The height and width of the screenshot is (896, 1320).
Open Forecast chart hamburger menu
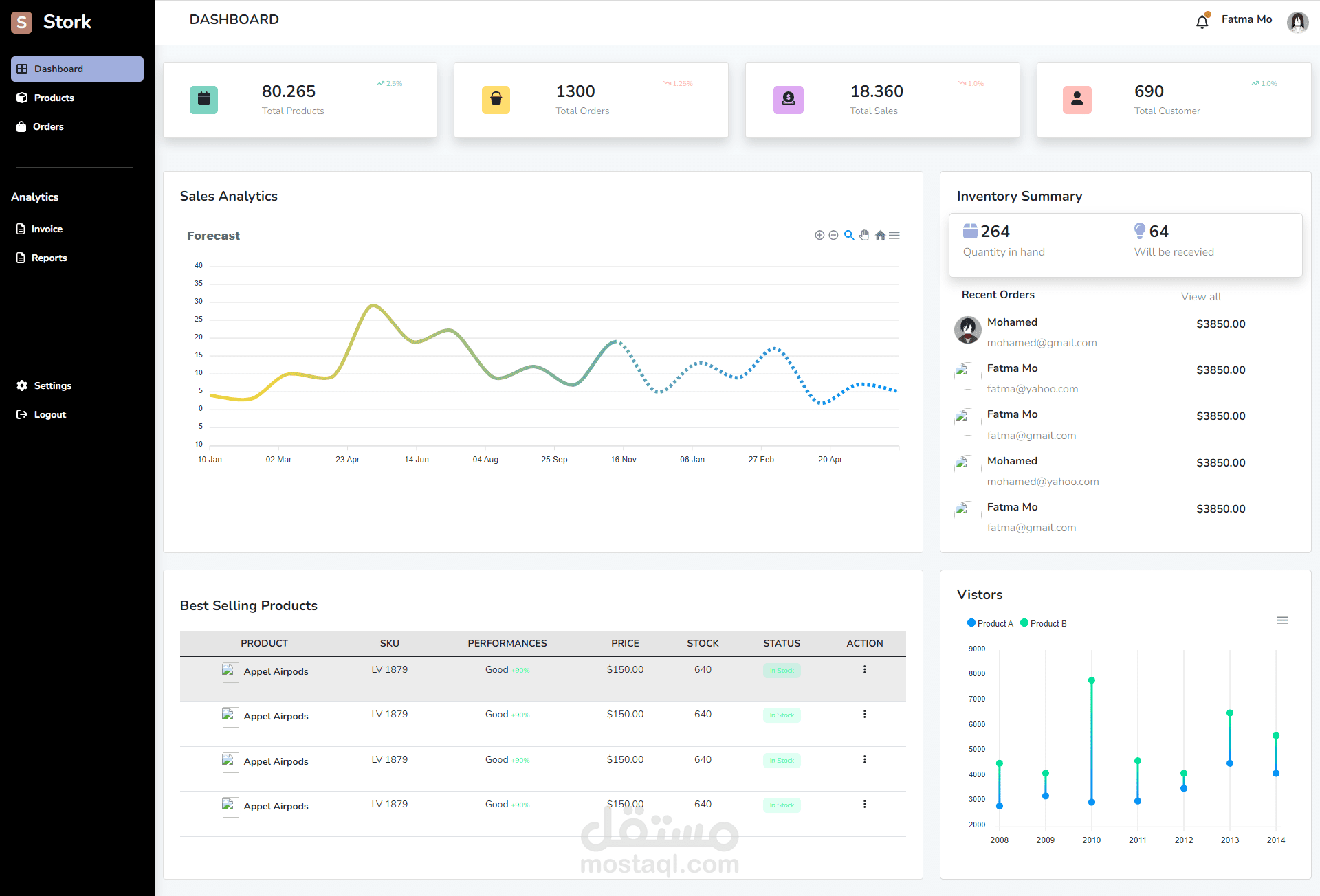pyautogui.click(x=894, y=236)
